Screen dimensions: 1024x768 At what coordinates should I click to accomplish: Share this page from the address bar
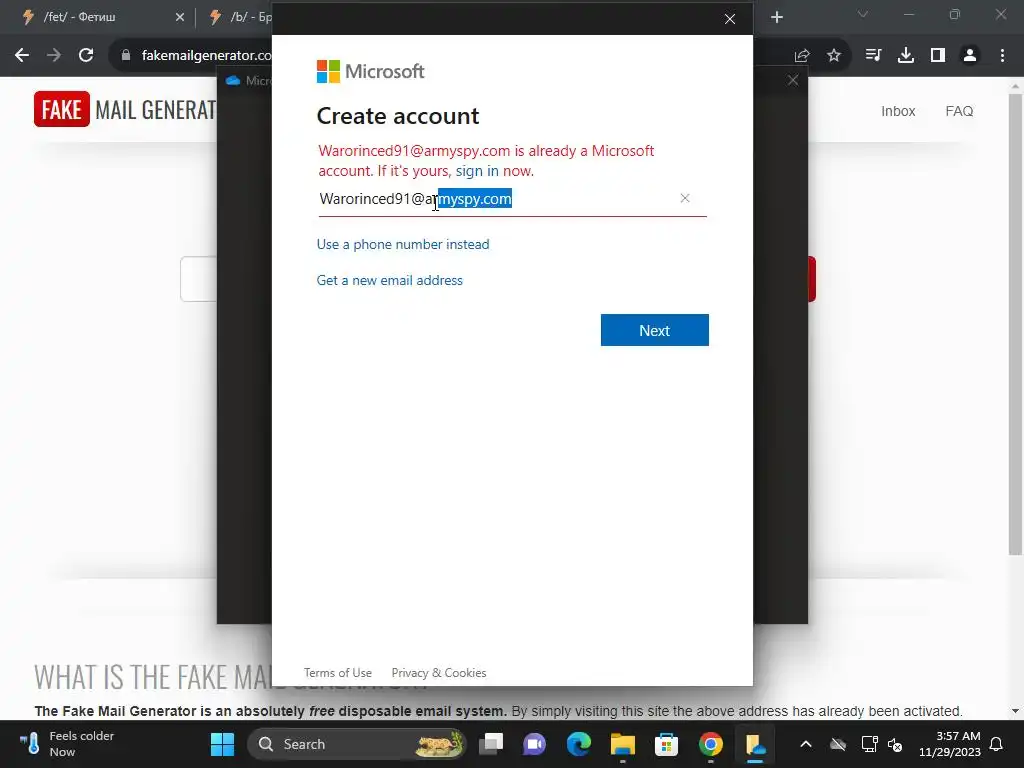click(x=802, y=56)
